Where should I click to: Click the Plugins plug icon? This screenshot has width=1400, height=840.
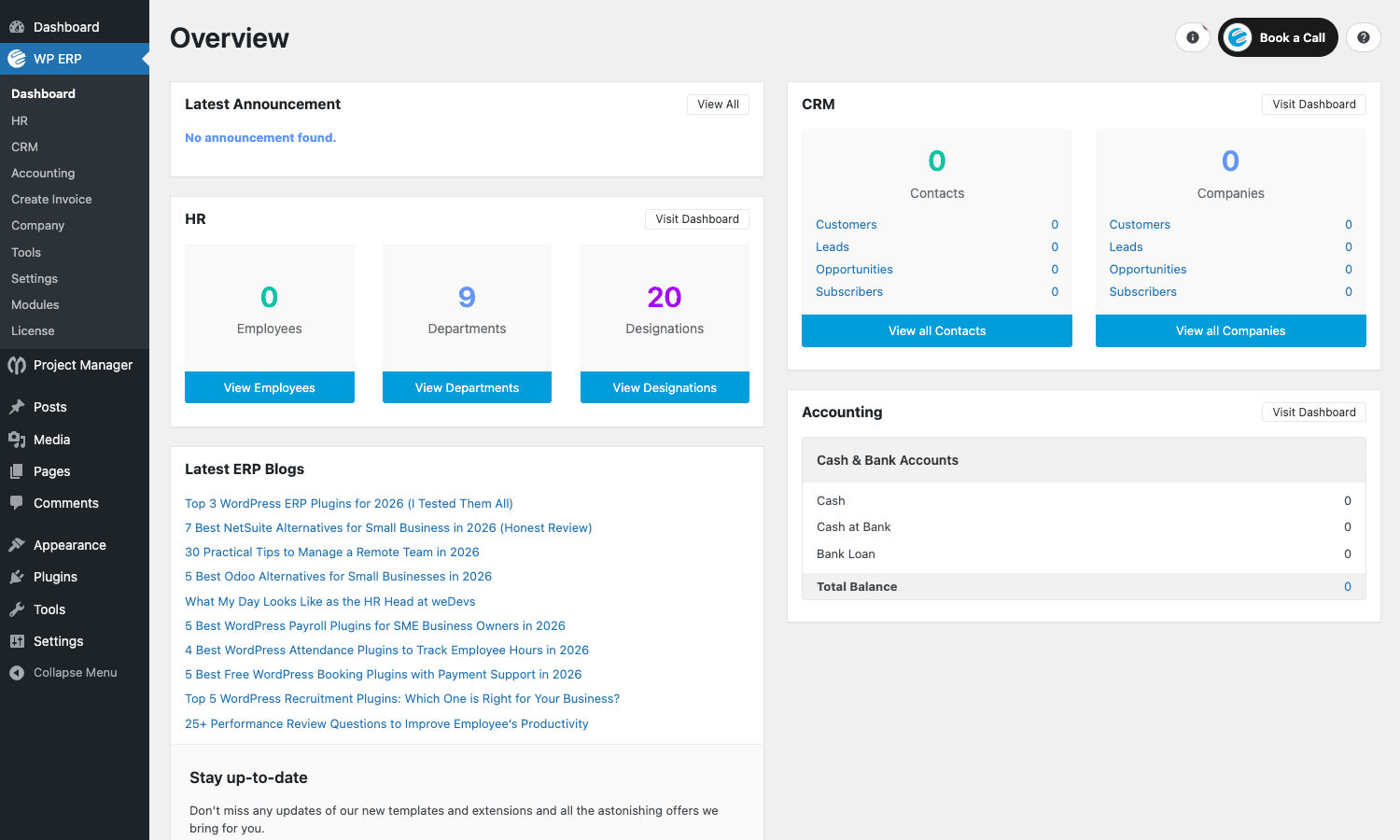click(x=17, y=577)
